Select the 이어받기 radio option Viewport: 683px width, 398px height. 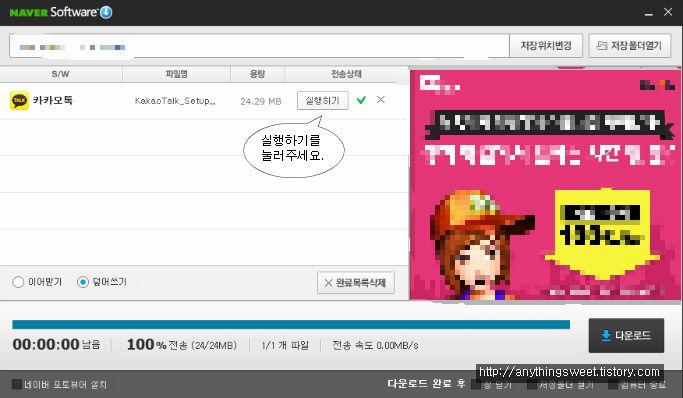[18, 282]
